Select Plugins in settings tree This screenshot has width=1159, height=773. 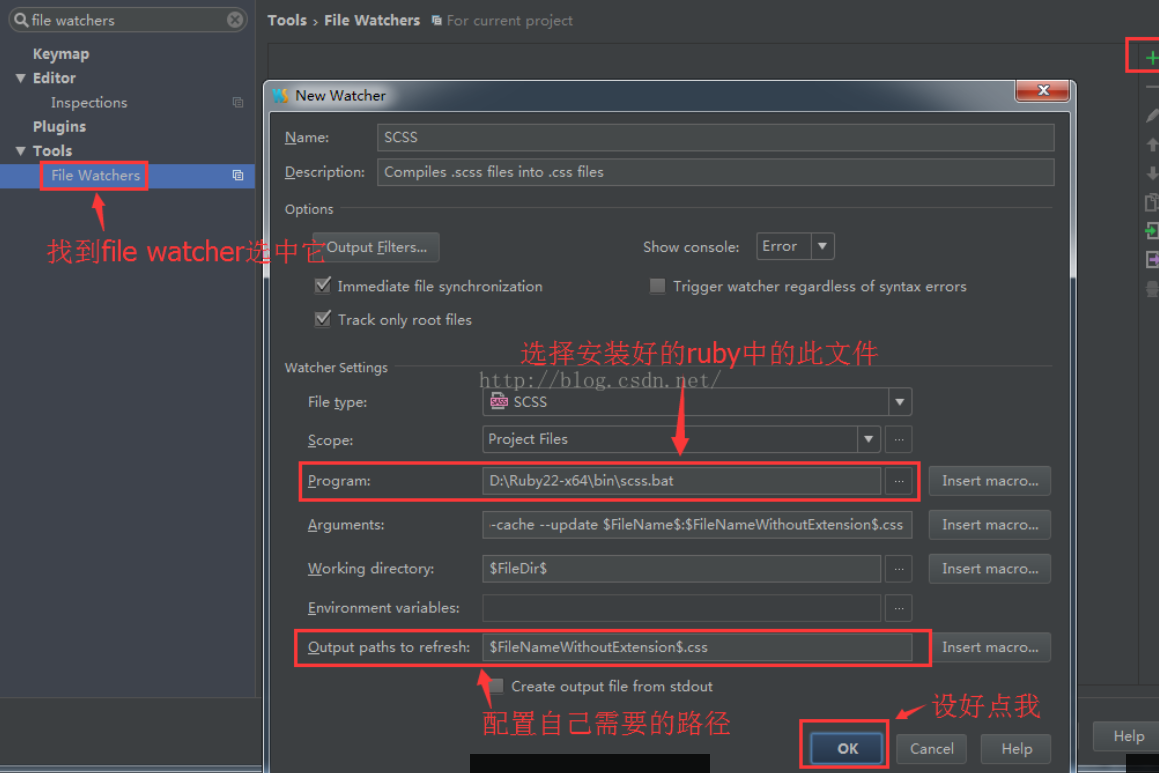click(59, 126)
